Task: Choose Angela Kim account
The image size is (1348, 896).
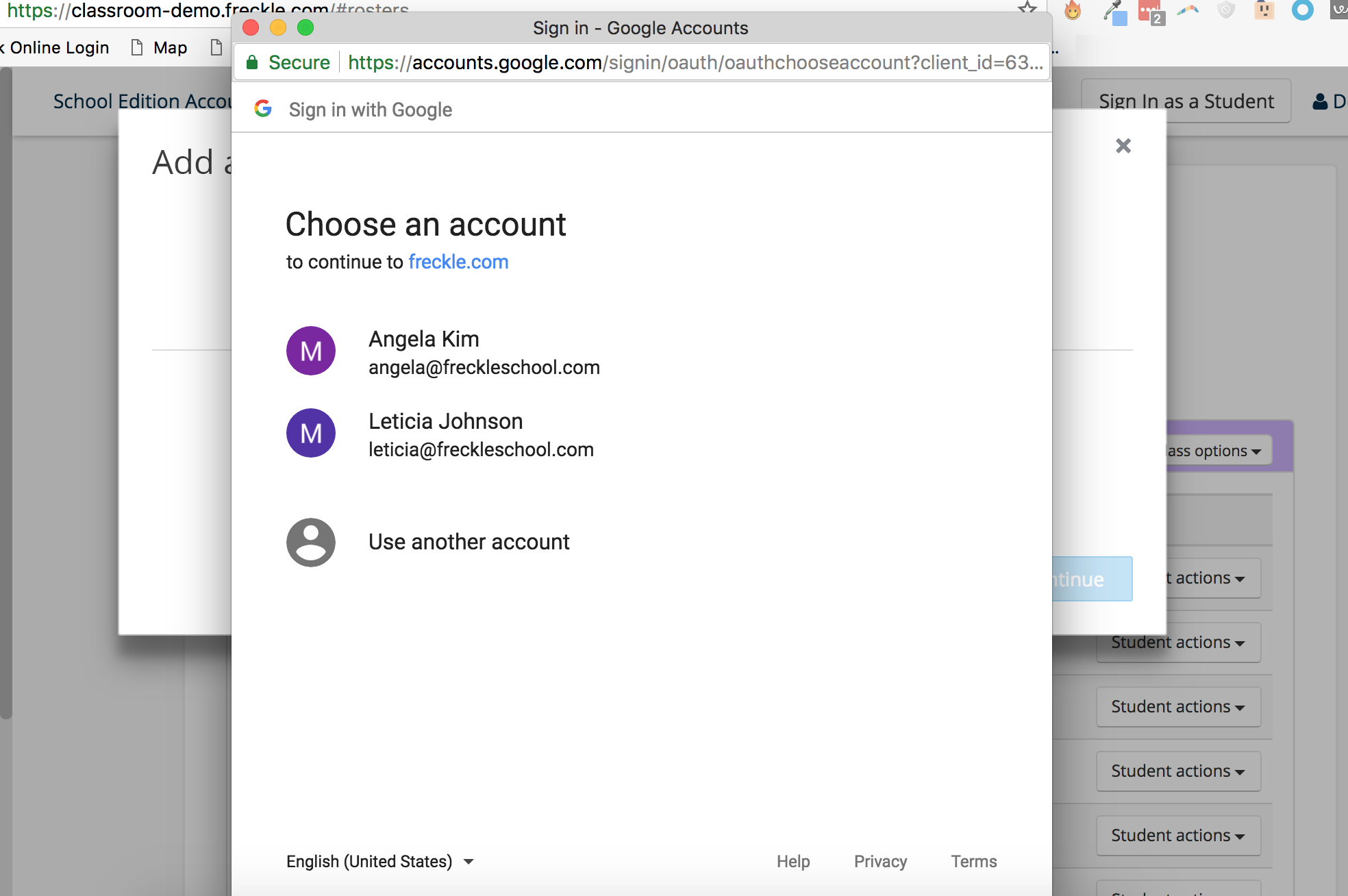Action: point(641,352)
